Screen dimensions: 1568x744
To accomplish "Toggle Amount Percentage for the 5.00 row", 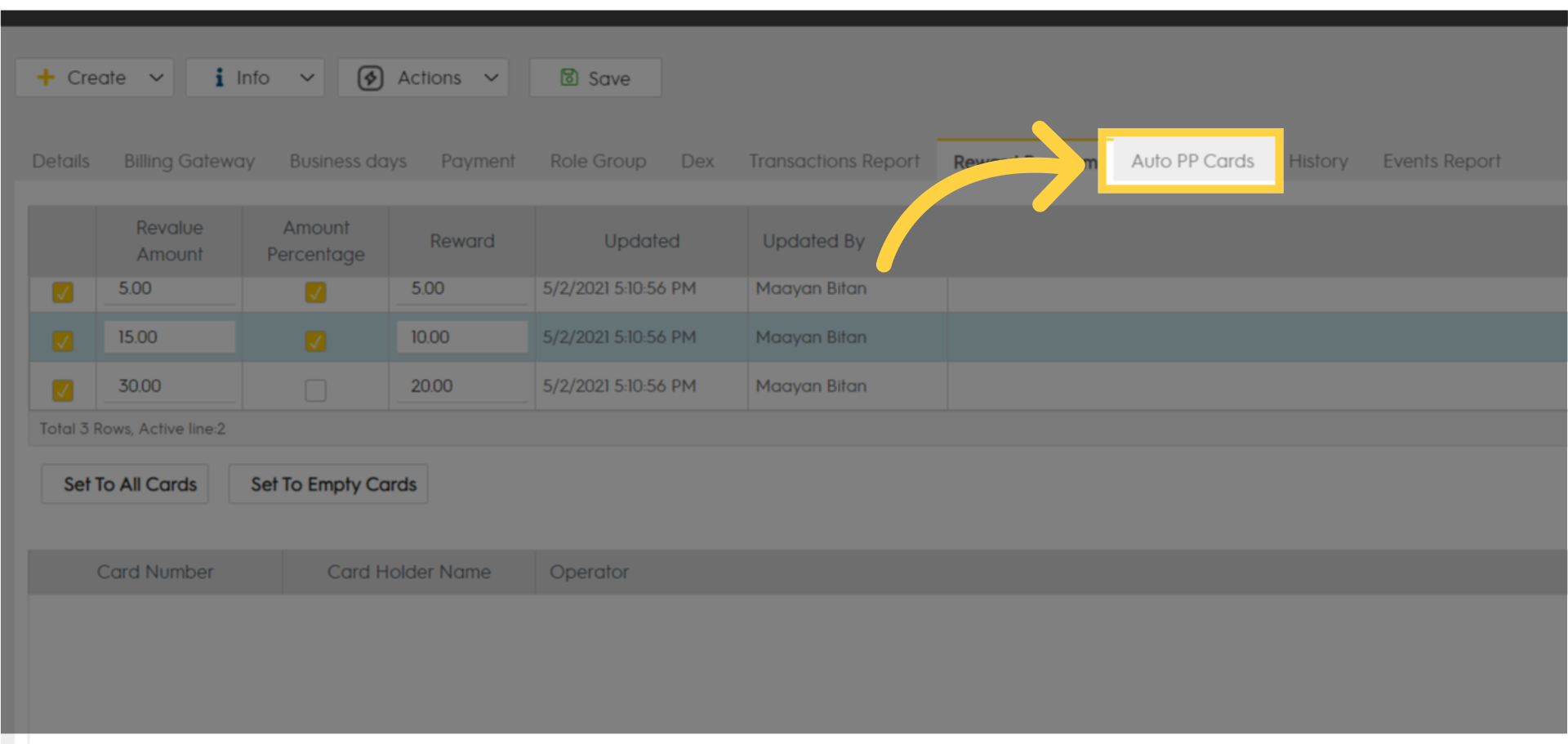I will (315, 292).
